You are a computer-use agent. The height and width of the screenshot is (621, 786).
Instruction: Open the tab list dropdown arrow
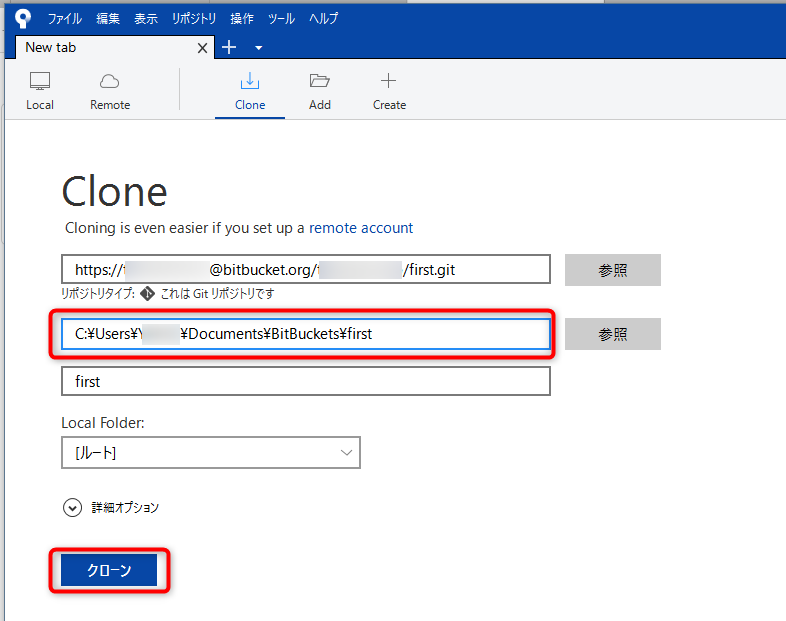(259, 48)
